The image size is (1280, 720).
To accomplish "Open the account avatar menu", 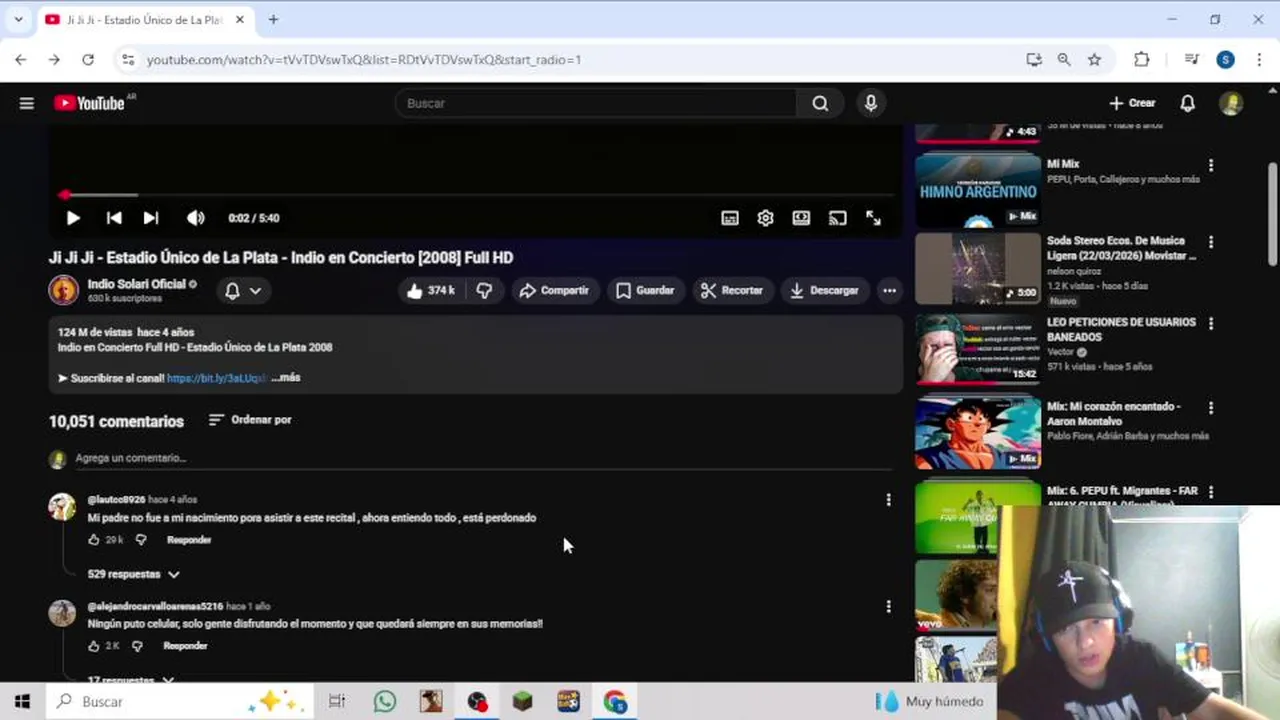I will (x=1231, y=103).
